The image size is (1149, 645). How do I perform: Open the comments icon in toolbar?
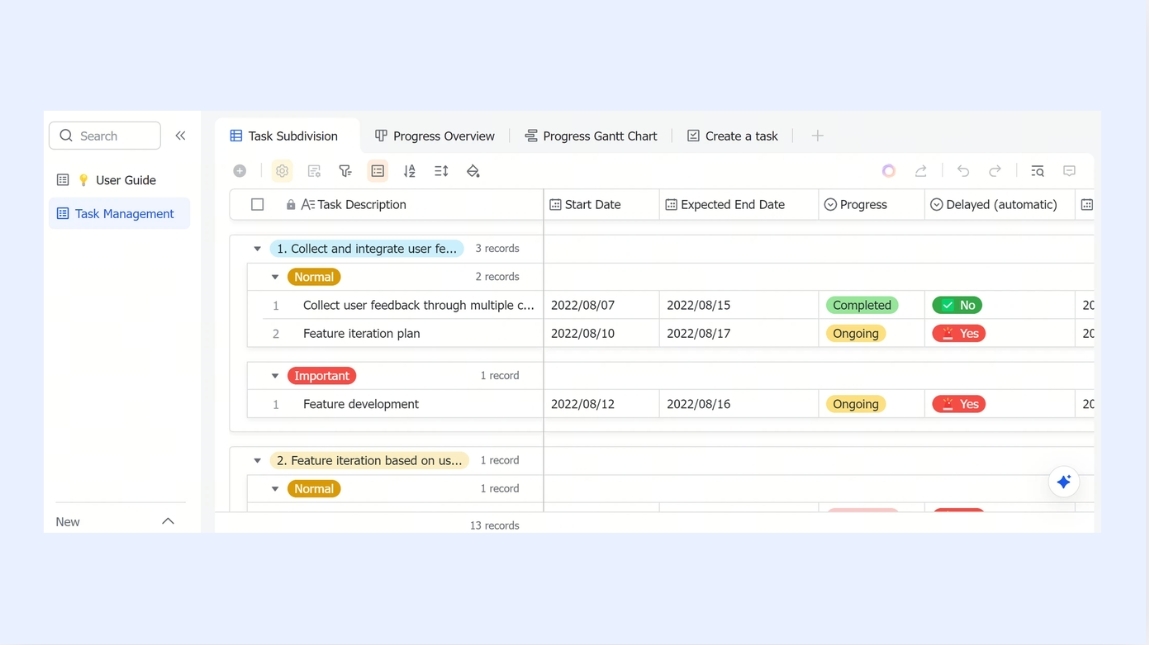click(x=1070, y=171)
